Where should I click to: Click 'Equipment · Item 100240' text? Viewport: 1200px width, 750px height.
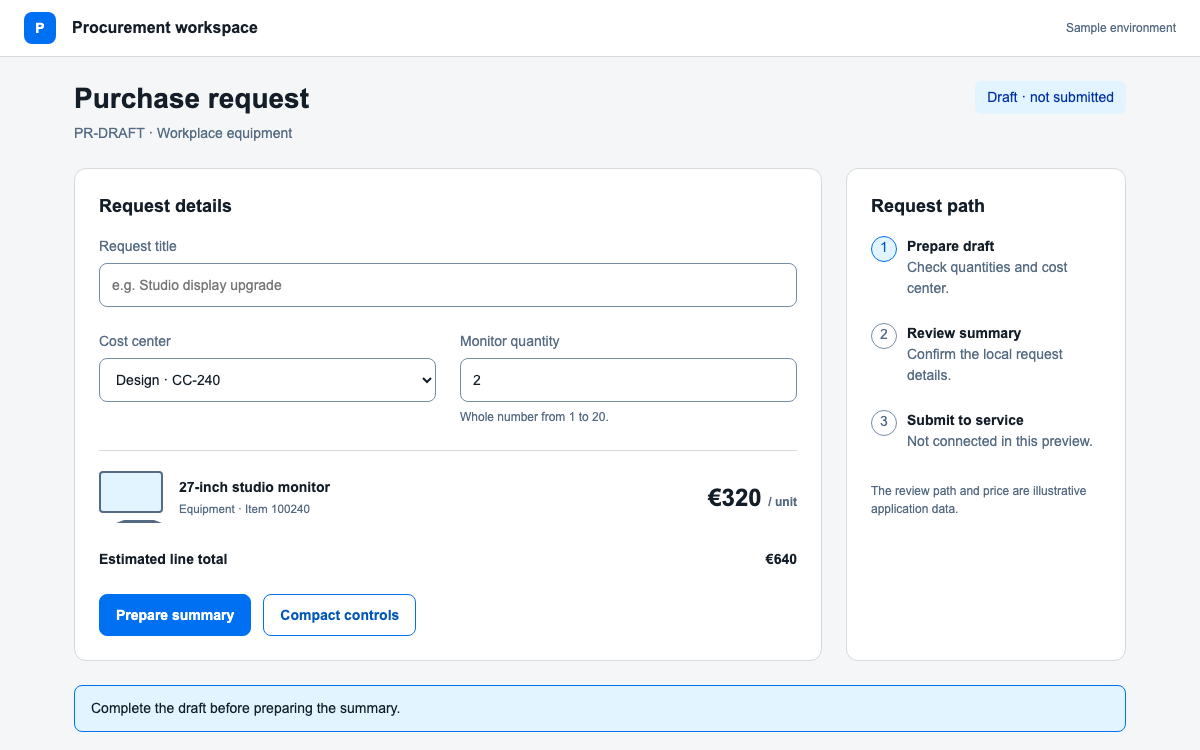click(244, 509)
